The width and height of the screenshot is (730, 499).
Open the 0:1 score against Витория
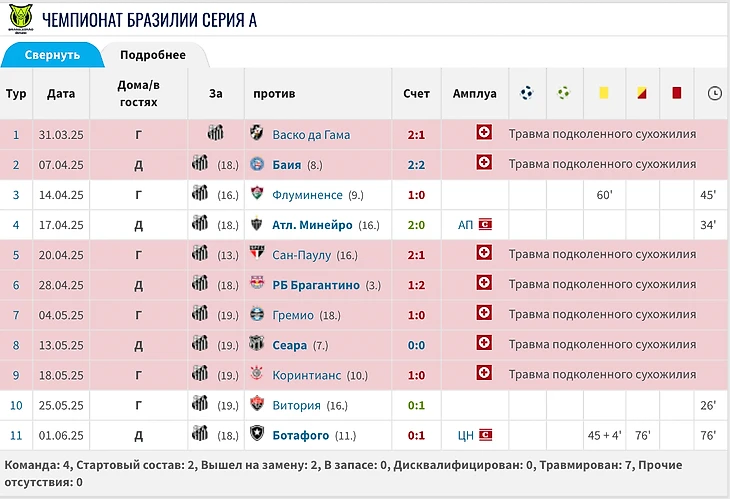pyautogui.click(x=416, y=405)
